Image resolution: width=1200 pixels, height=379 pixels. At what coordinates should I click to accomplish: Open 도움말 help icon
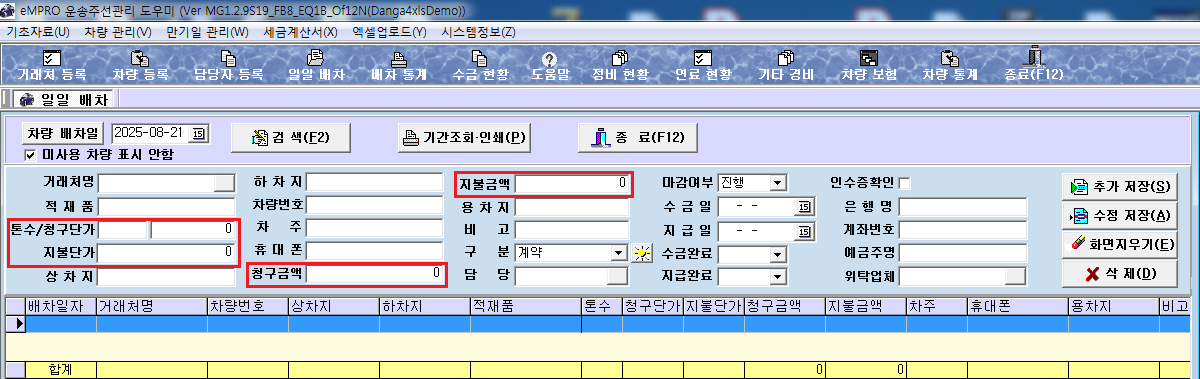549,67
